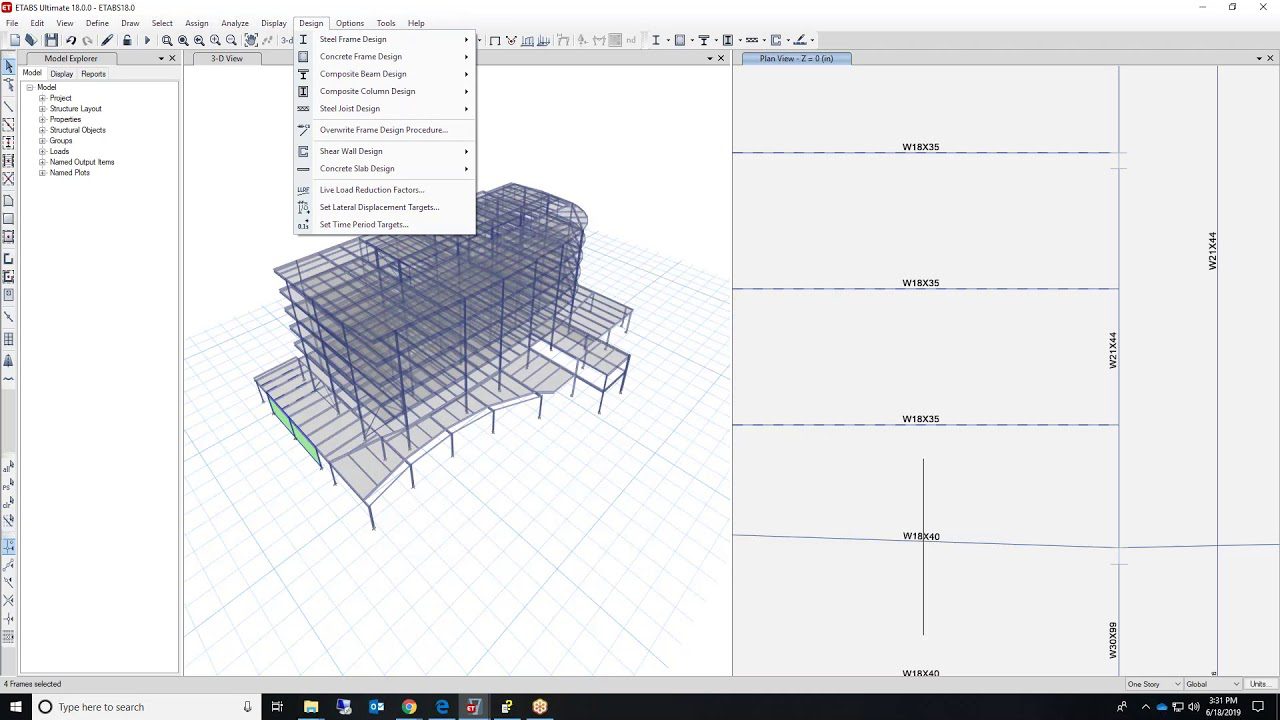Select the Zoom Out tool
Viewport: 1280px width, 720px height.
[x=230, y=40]
